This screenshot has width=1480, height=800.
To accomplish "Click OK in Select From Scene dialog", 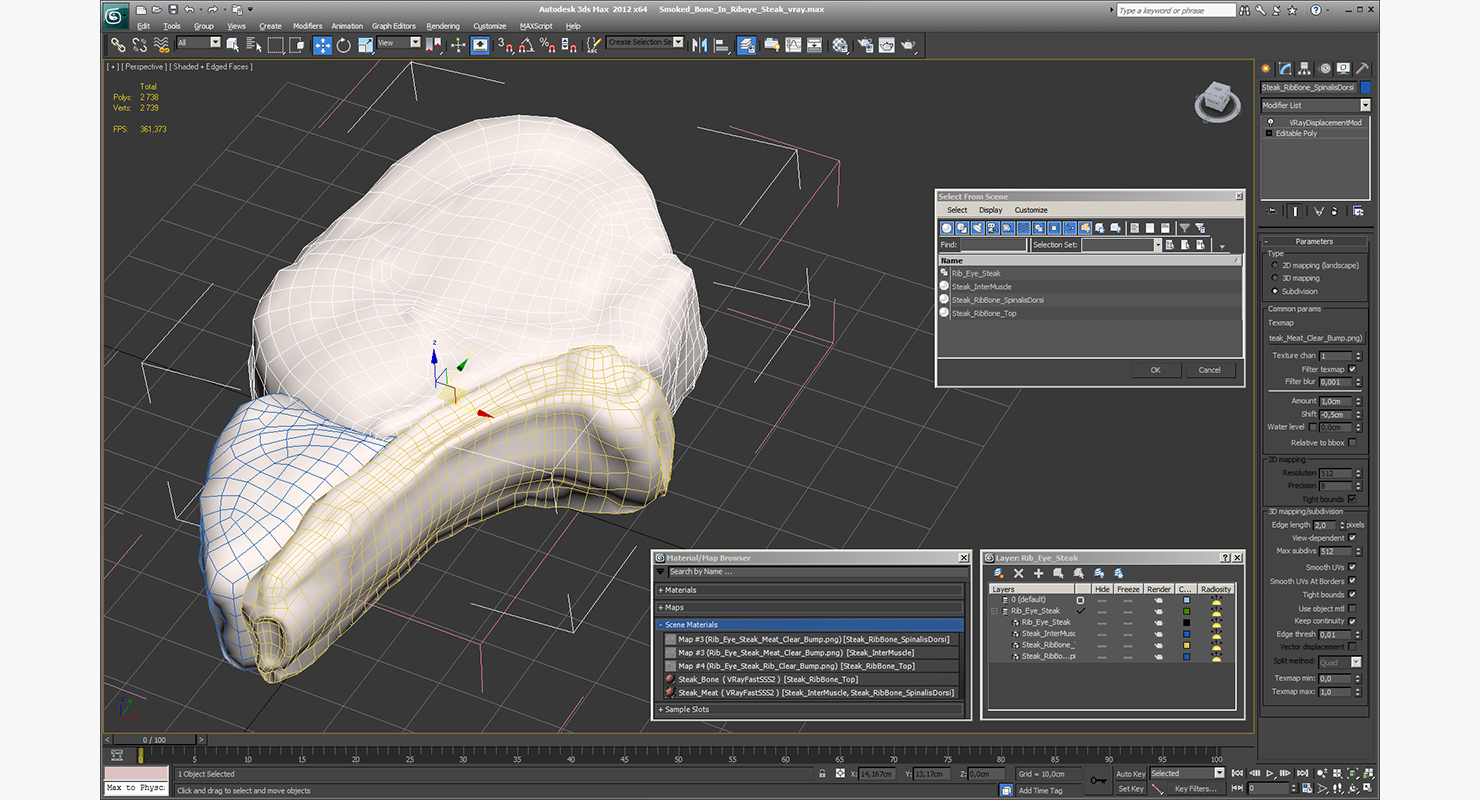I will (1155, 370).
